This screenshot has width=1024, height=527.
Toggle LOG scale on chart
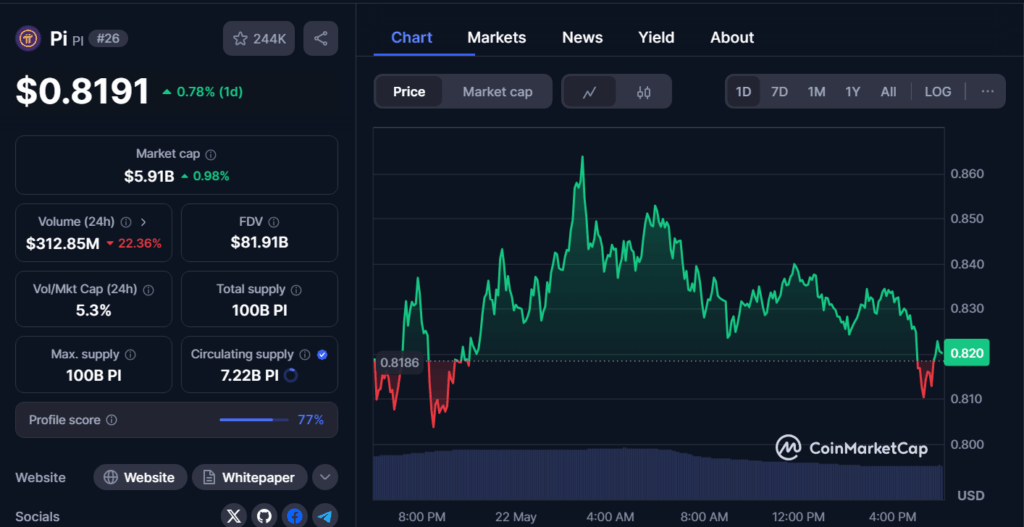click(938, 91)
